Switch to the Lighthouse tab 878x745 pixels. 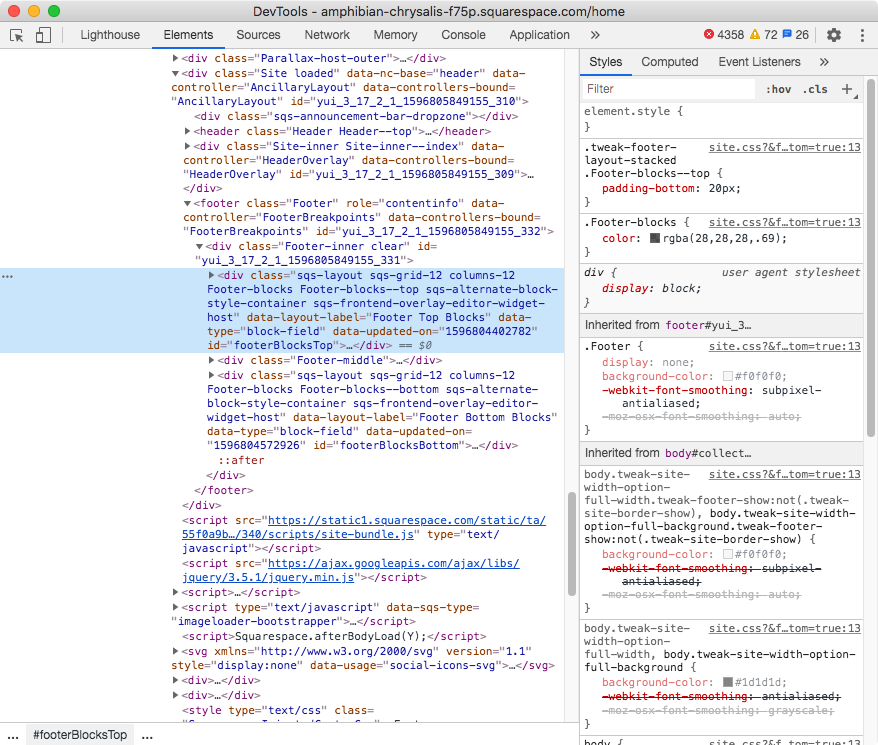(110, 35)
